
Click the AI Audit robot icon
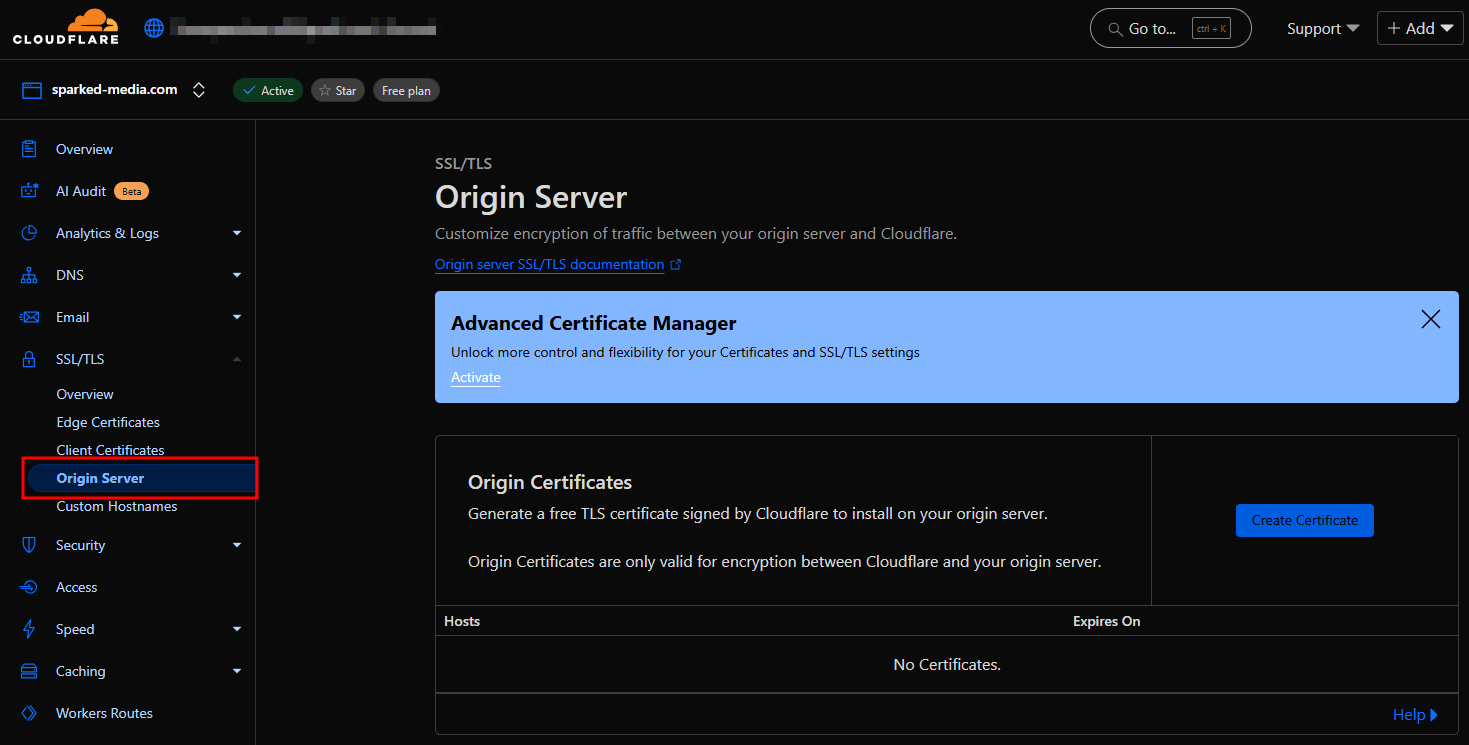[x=30, y=191]
